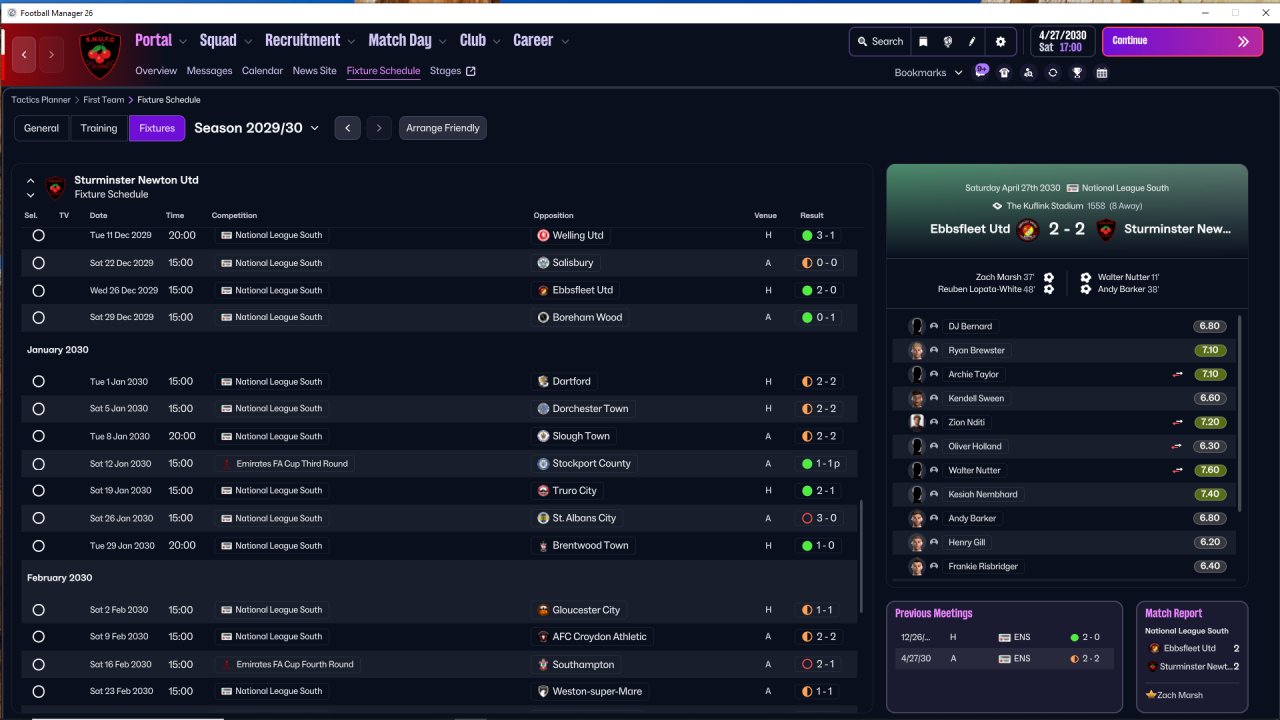Open the Bookmarks dropdown
Image resolution: width=1280 pixels, height=720 pixels.
tap(929, 73)
